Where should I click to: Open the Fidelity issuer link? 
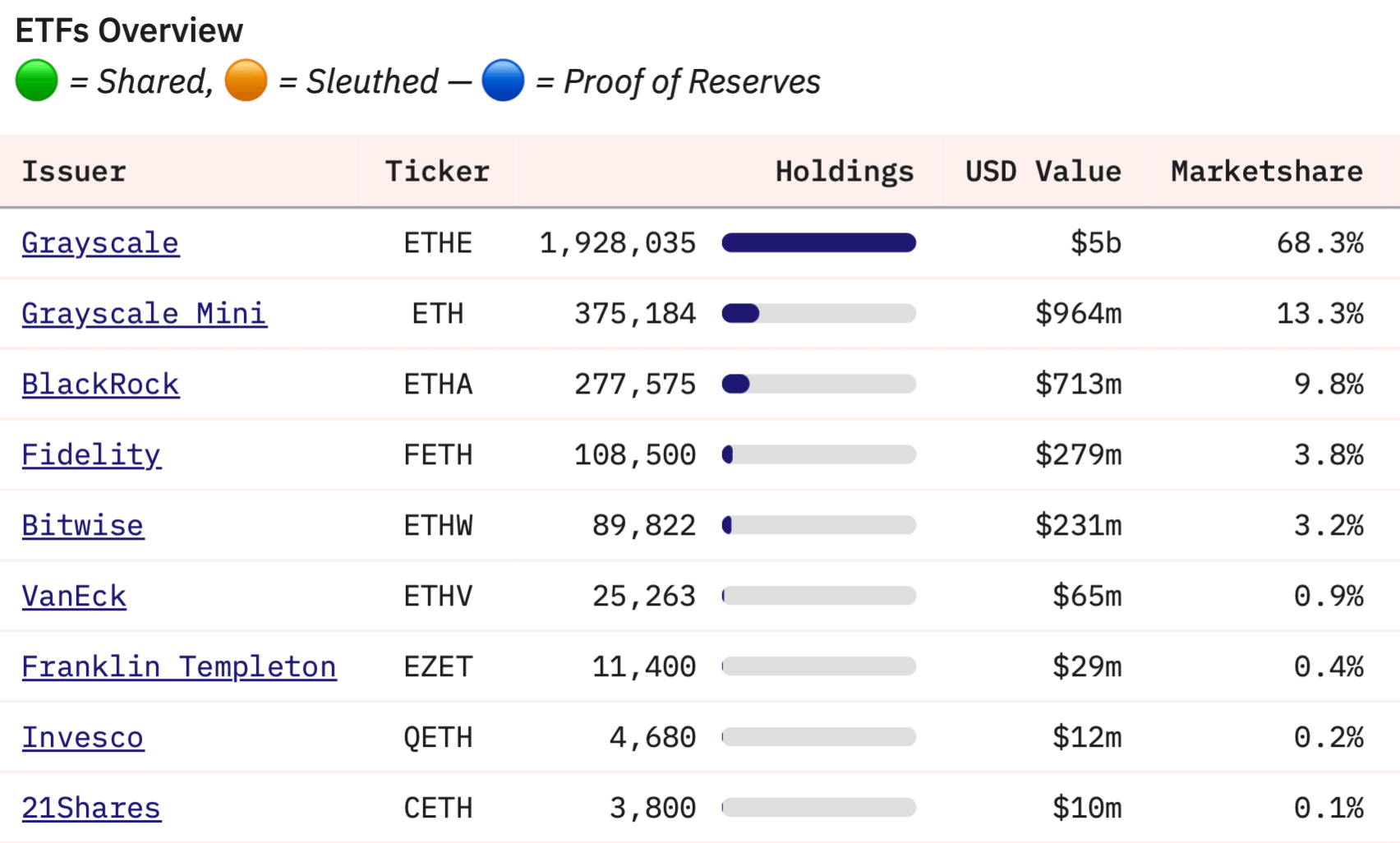[91, 455]
